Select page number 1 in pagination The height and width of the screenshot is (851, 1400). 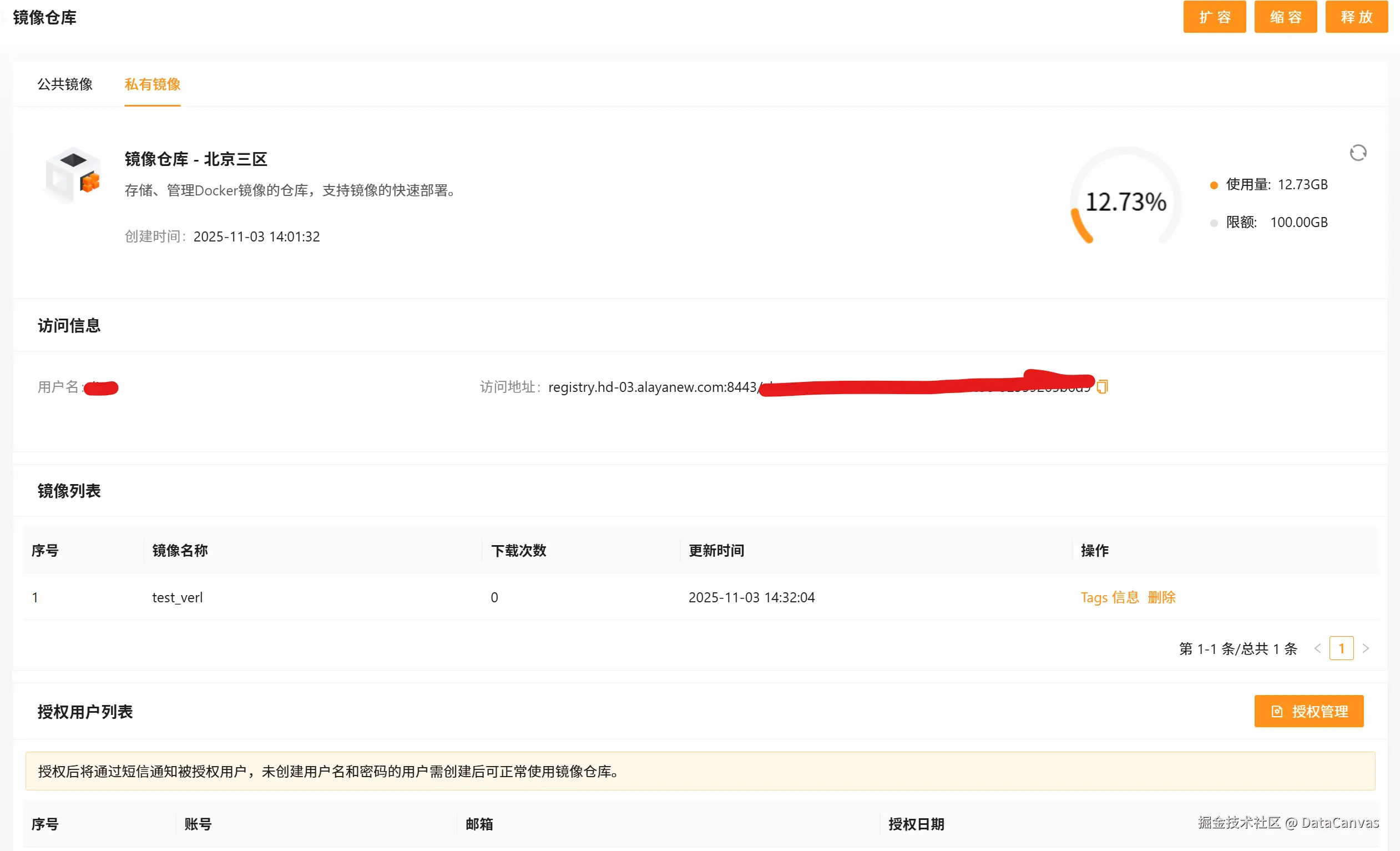click(1342, 648)
